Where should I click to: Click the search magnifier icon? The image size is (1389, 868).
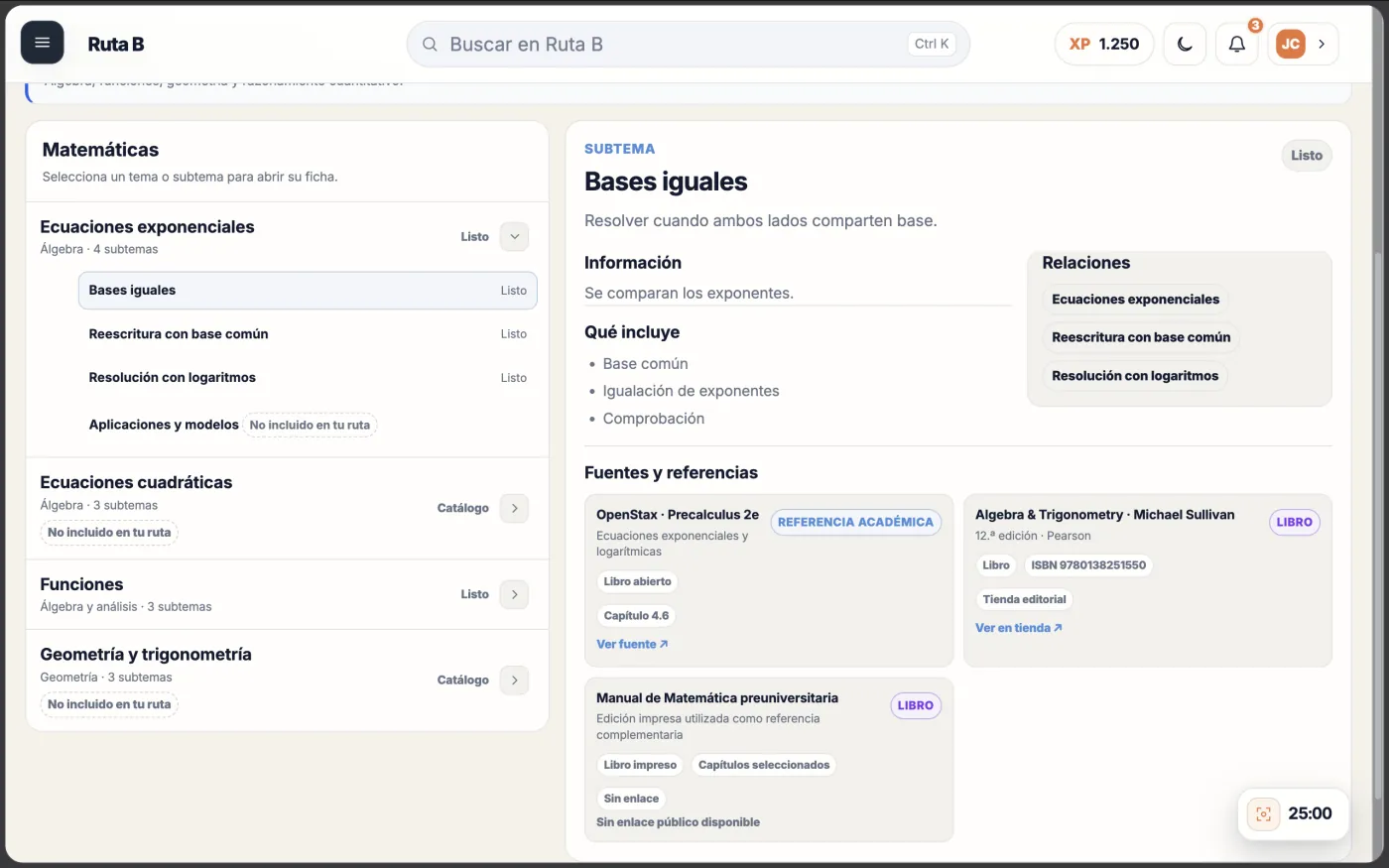[x=430, y=44]
